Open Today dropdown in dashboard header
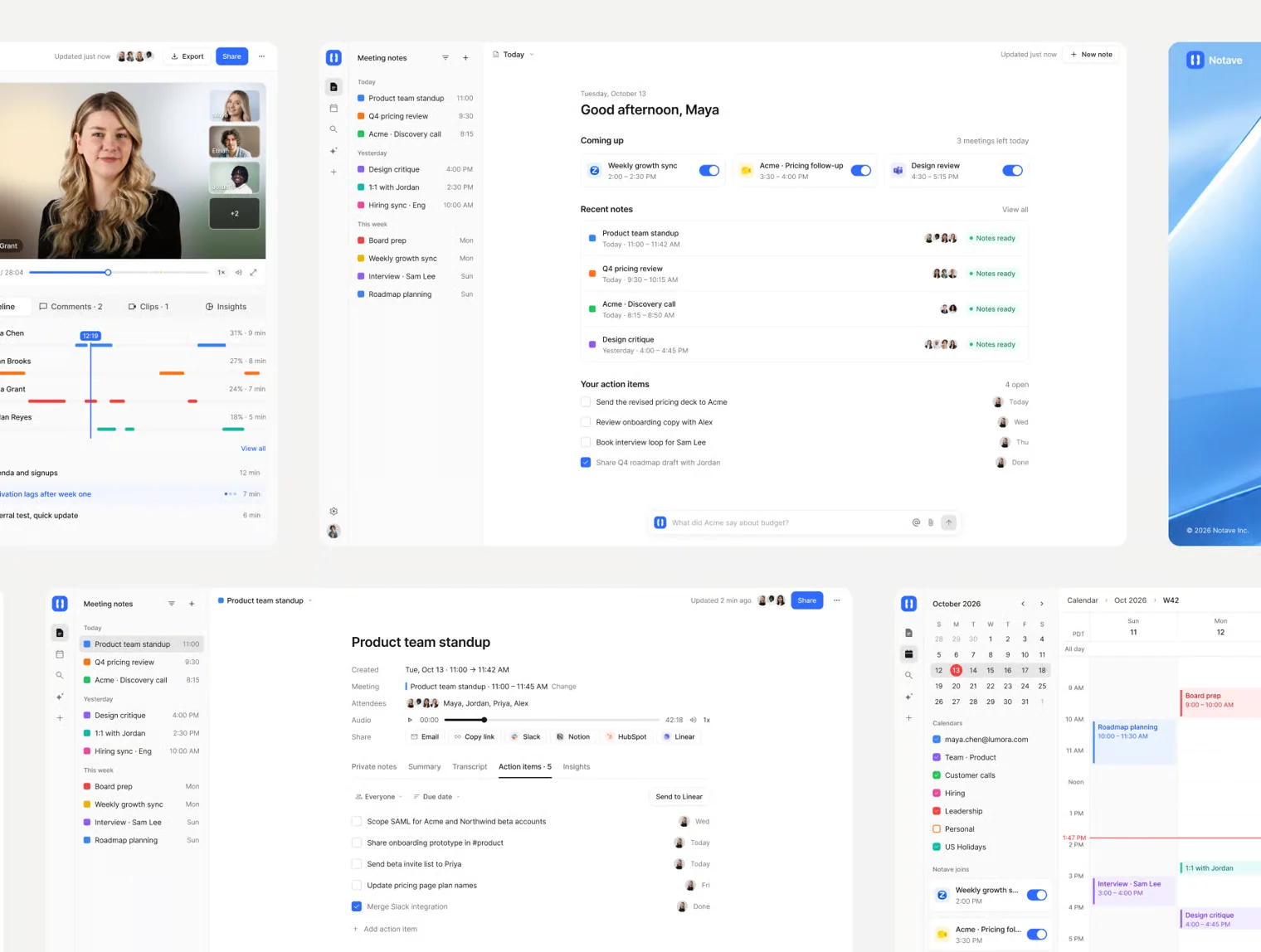Image resolution: width=1261 pixels, height=952 pixels. pos(514,55)
